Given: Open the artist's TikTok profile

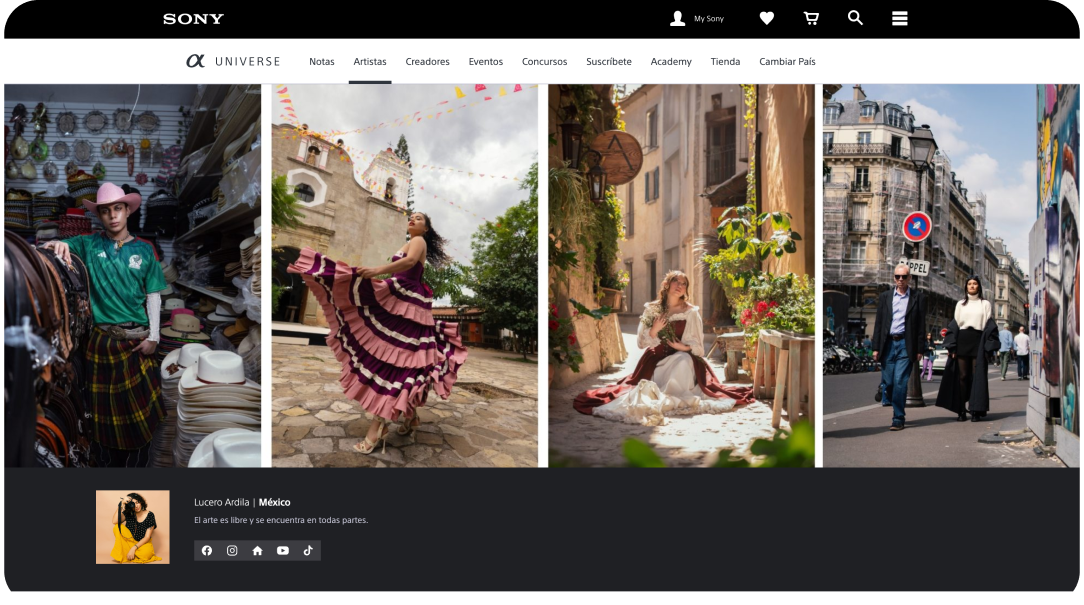Looking at the screenshot, I should (x=308, y=551).
